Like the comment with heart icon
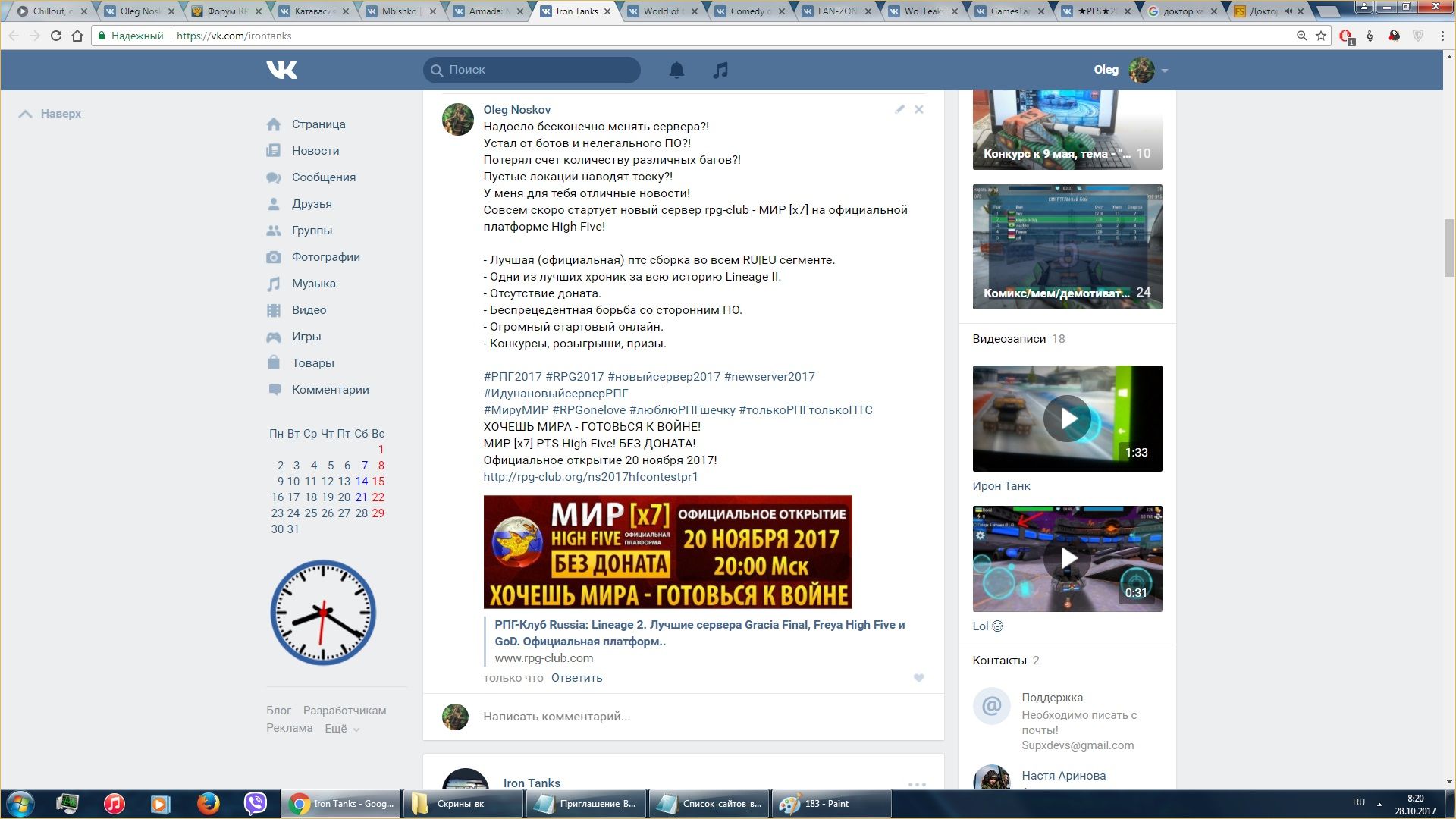 pos(918,678)
